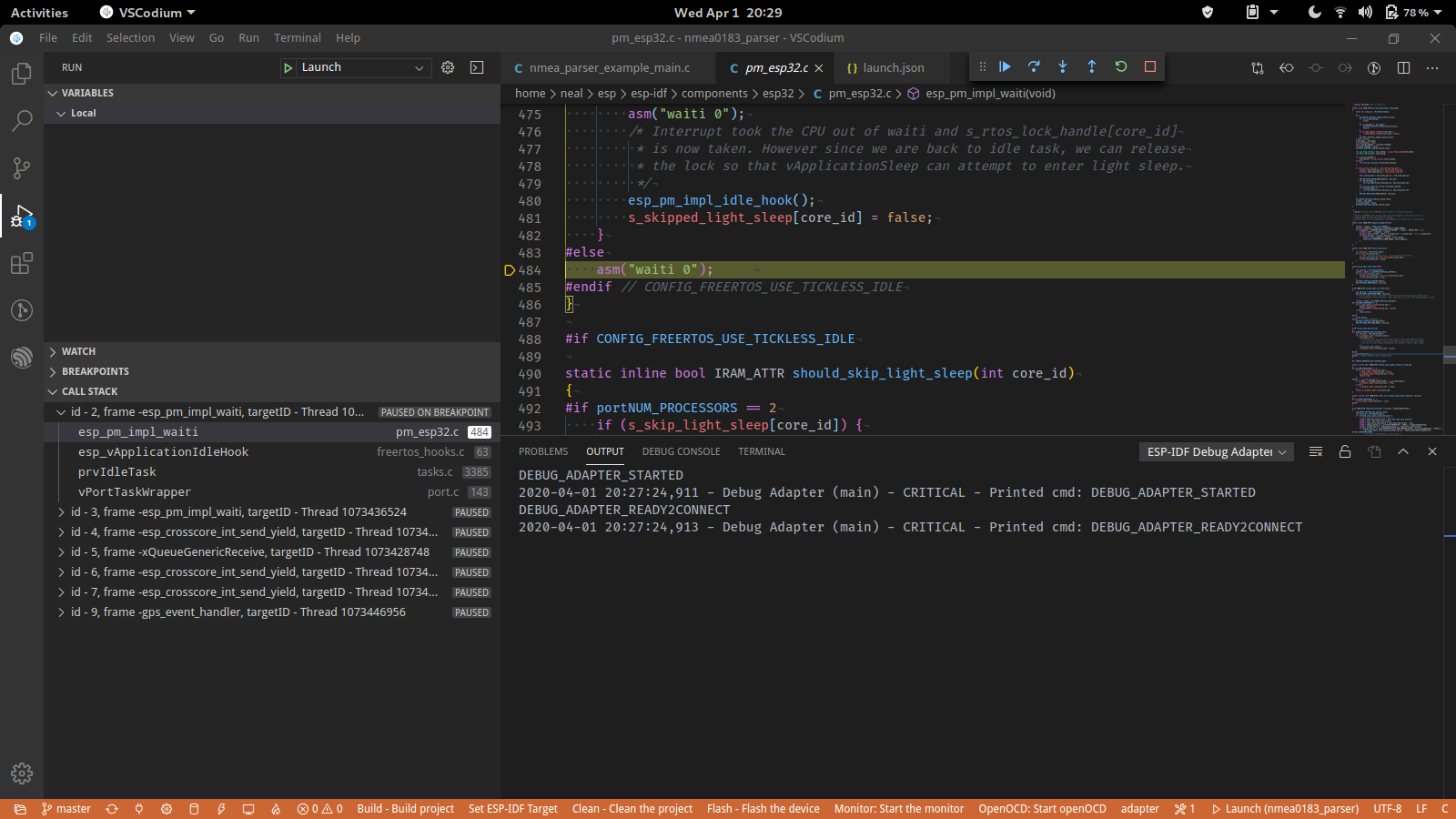1456x819 pixels.
Task: Switch to the DEBUG CONSOLE panel
Action: (x=681, y=450)
